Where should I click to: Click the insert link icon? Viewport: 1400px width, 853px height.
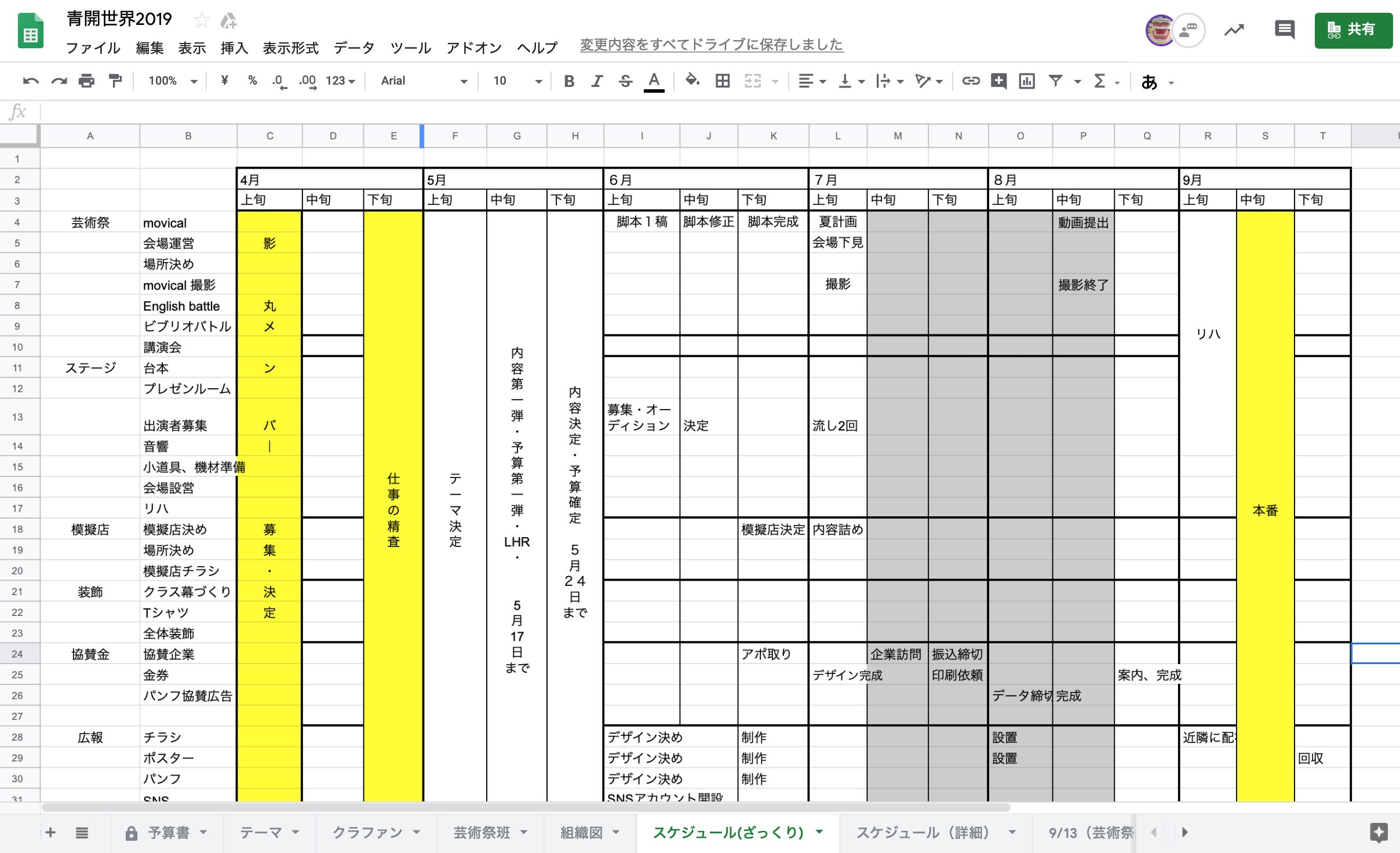click(971, 81)
